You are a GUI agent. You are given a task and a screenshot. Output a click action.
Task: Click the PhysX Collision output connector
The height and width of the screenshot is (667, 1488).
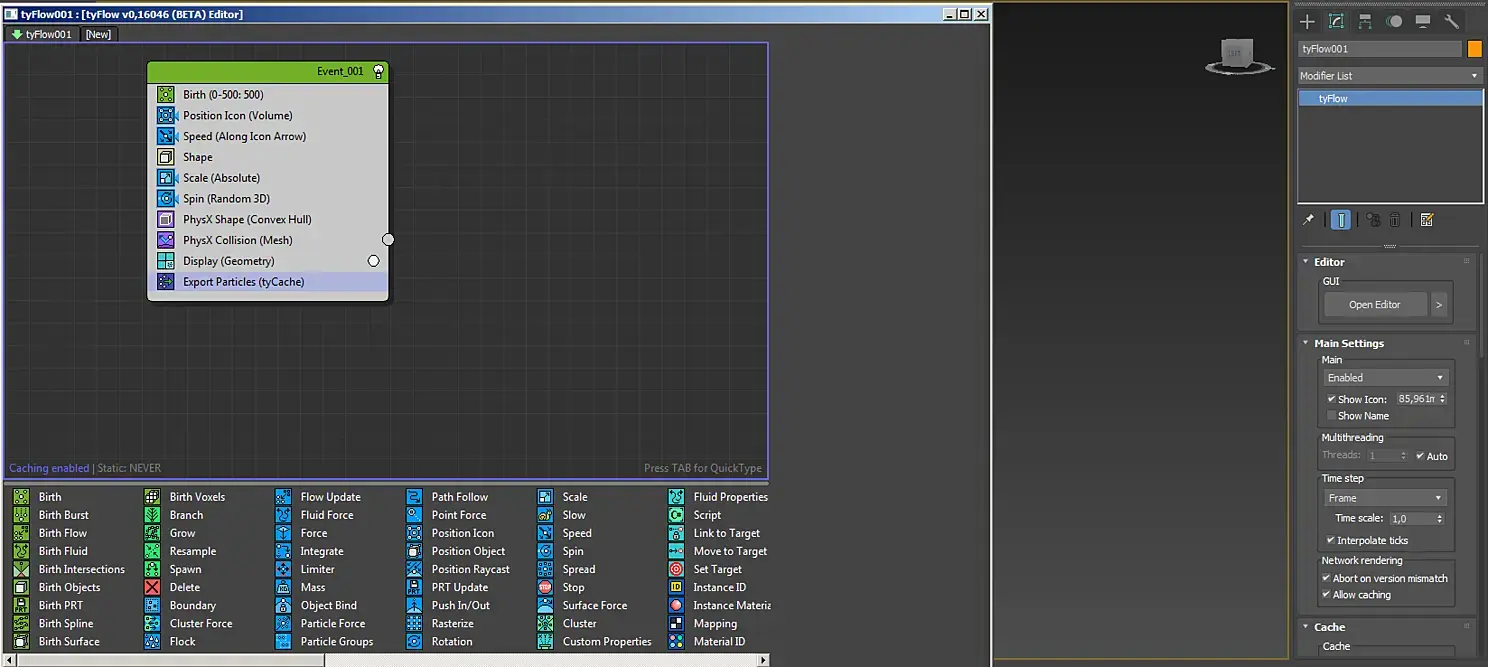tap(388, 240)
